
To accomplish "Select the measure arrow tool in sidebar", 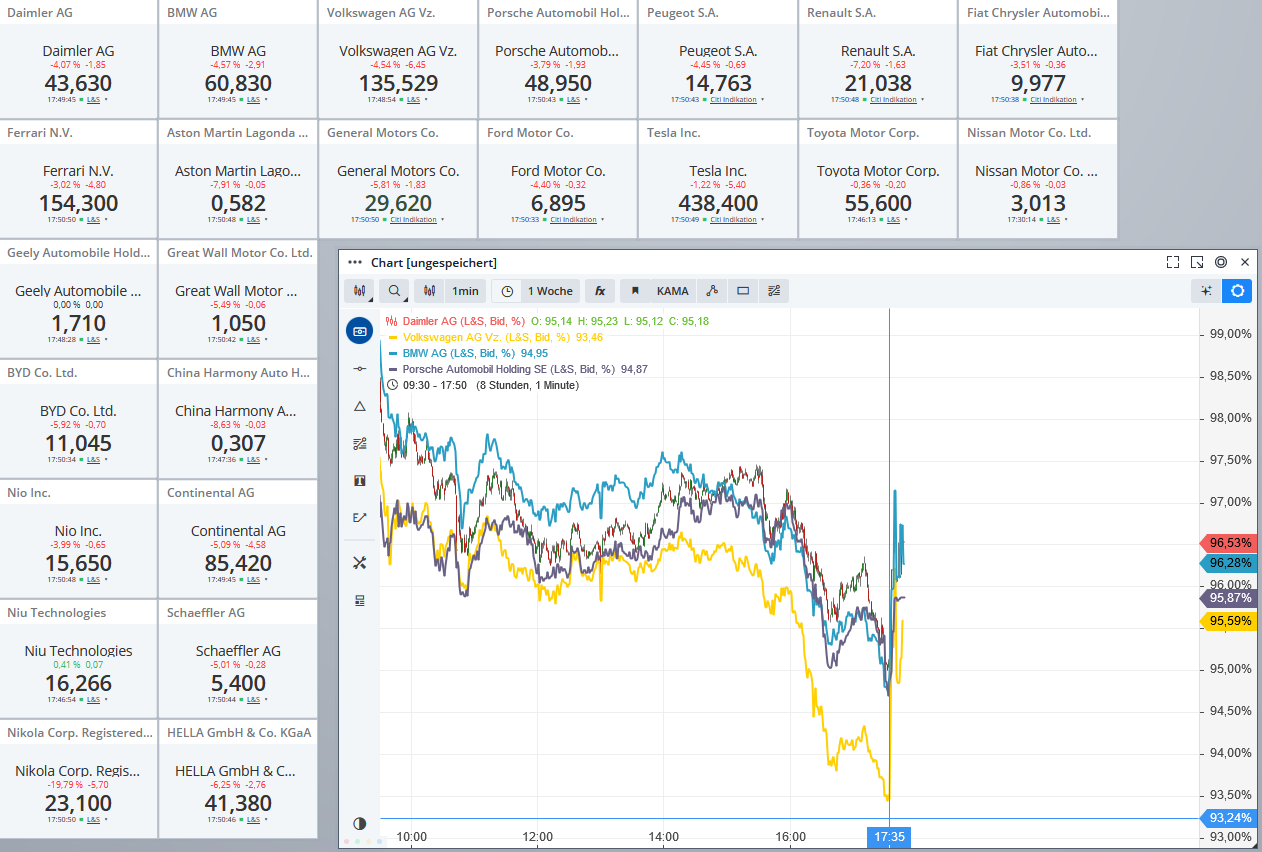I will [x=360, y=517].
